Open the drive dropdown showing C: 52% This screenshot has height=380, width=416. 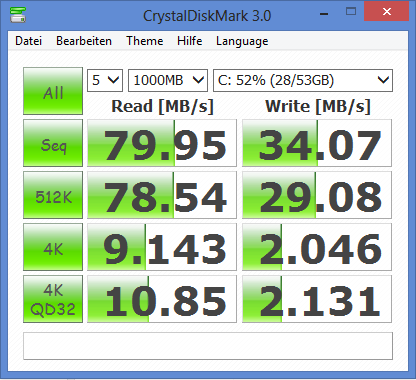pyautogui.click(x=303, y=80)
